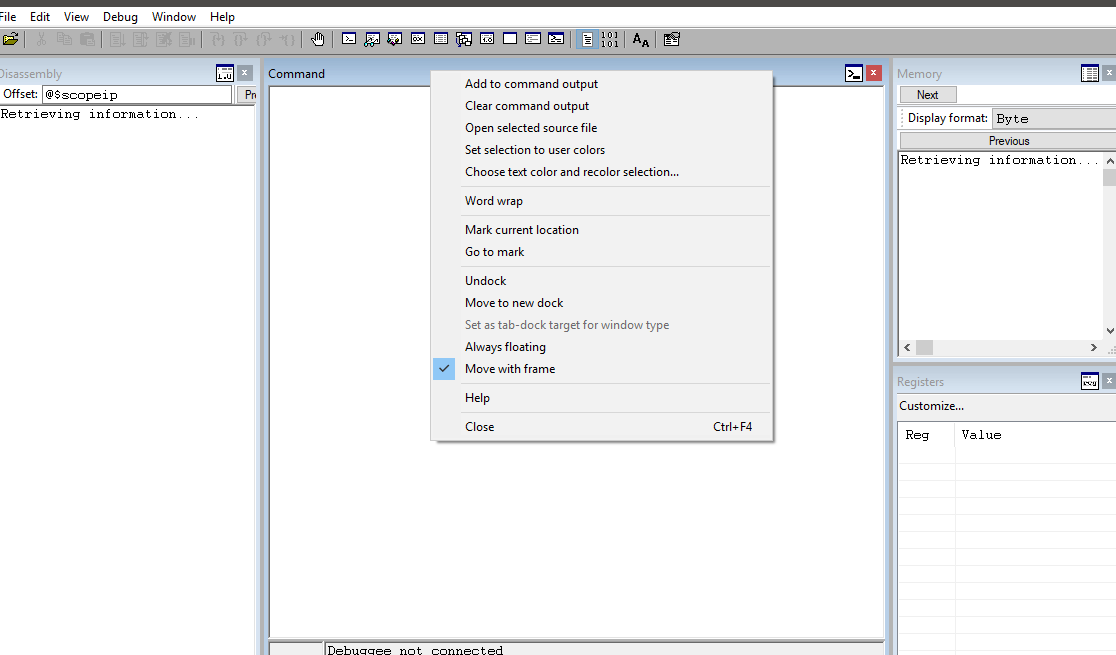Click the Cut scissors toolbar icon
Screen dimensions: 1116x655
(x=41, y=39)
